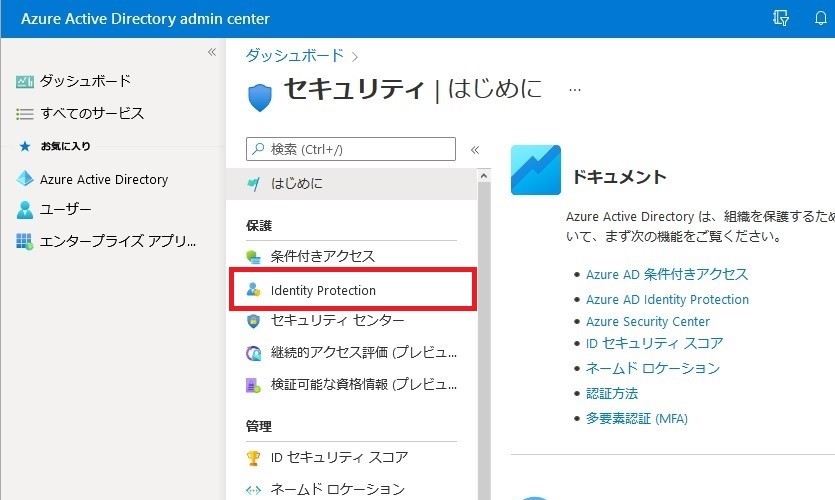Click the ドキュメント chart tile icon

coord(536,170)
